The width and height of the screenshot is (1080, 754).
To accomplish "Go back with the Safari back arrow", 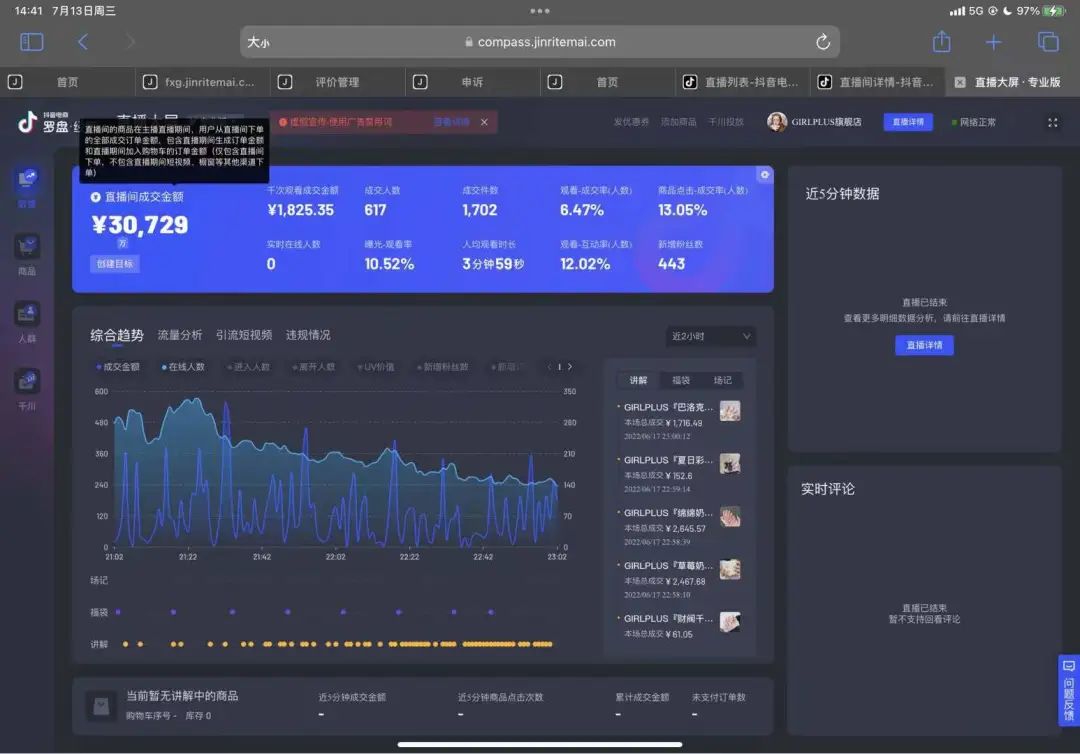I will tap(83, 42).
